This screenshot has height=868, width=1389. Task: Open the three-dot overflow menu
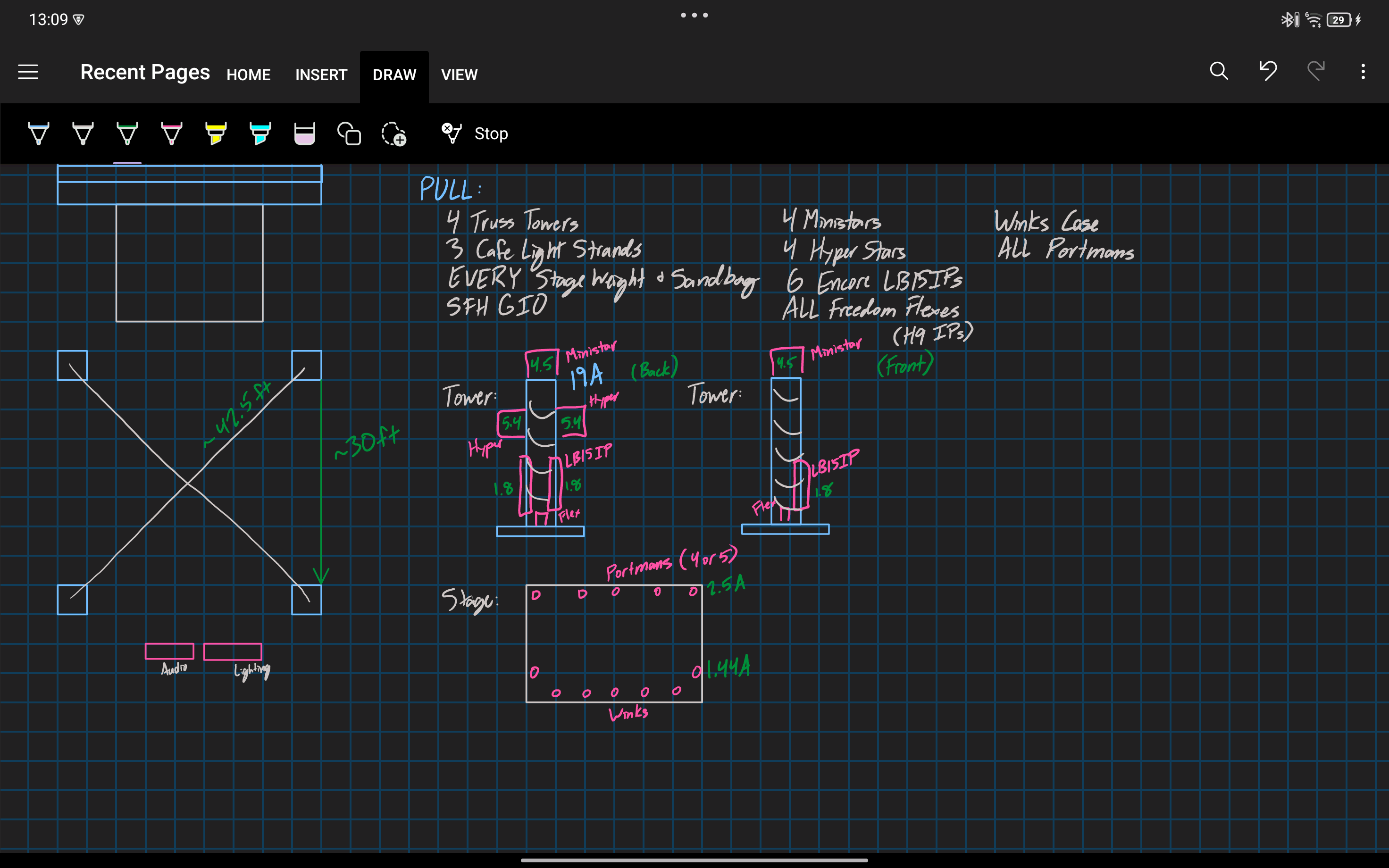click(x=1363, y=71)
